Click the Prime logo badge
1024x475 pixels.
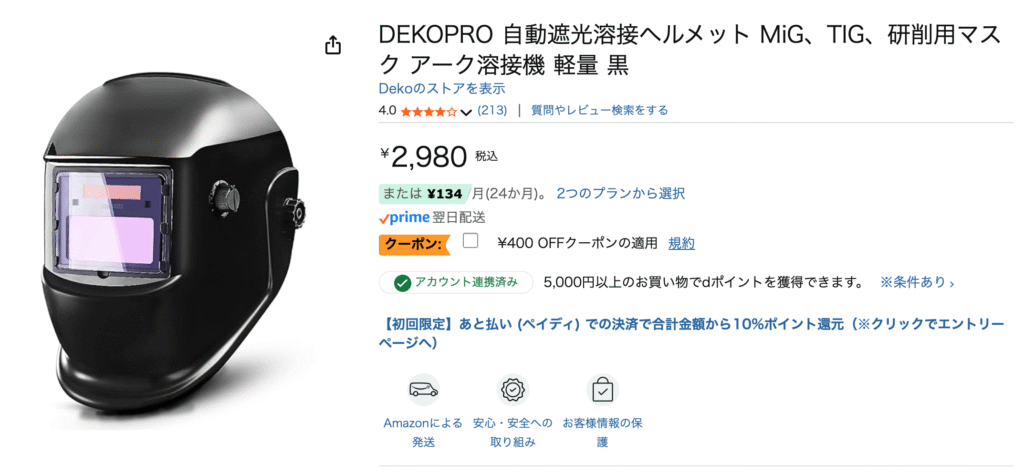click(404, 217)
